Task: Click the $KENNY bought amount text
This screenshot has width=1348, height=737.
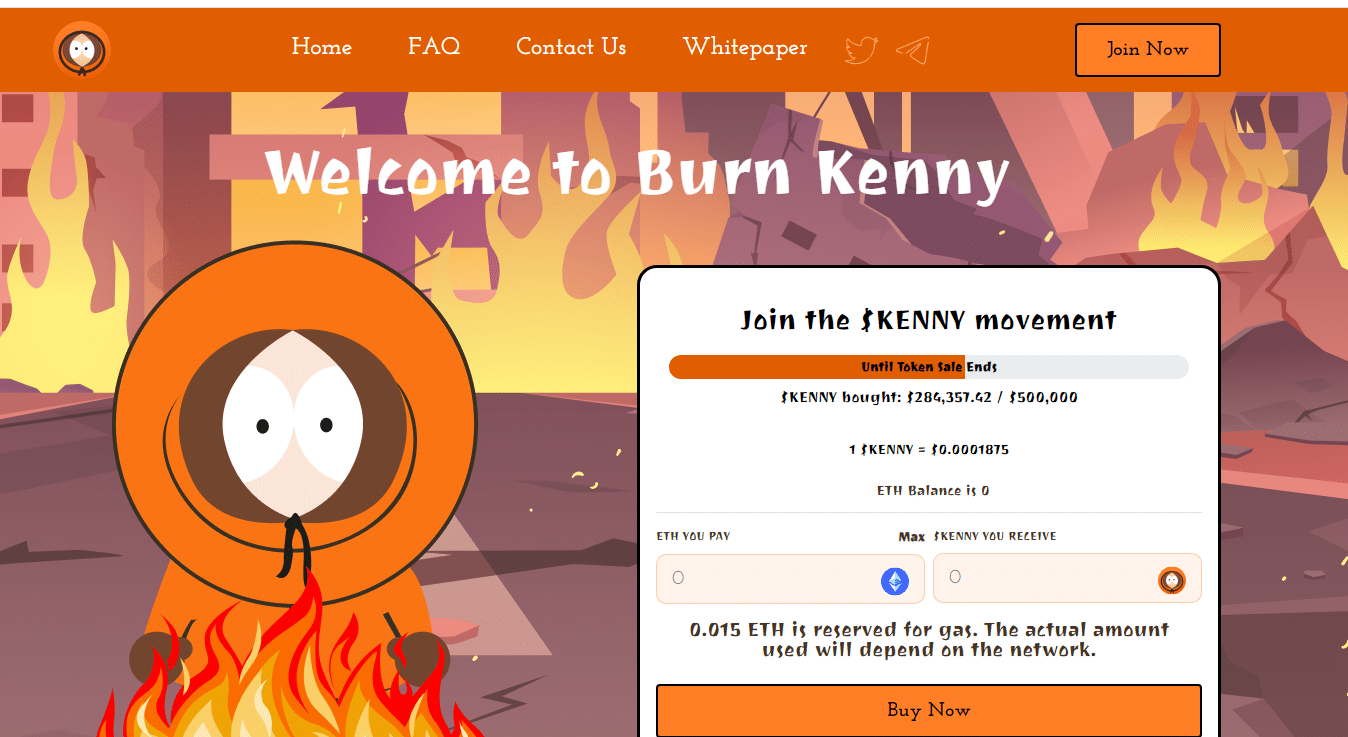Action: coord(929,397)
